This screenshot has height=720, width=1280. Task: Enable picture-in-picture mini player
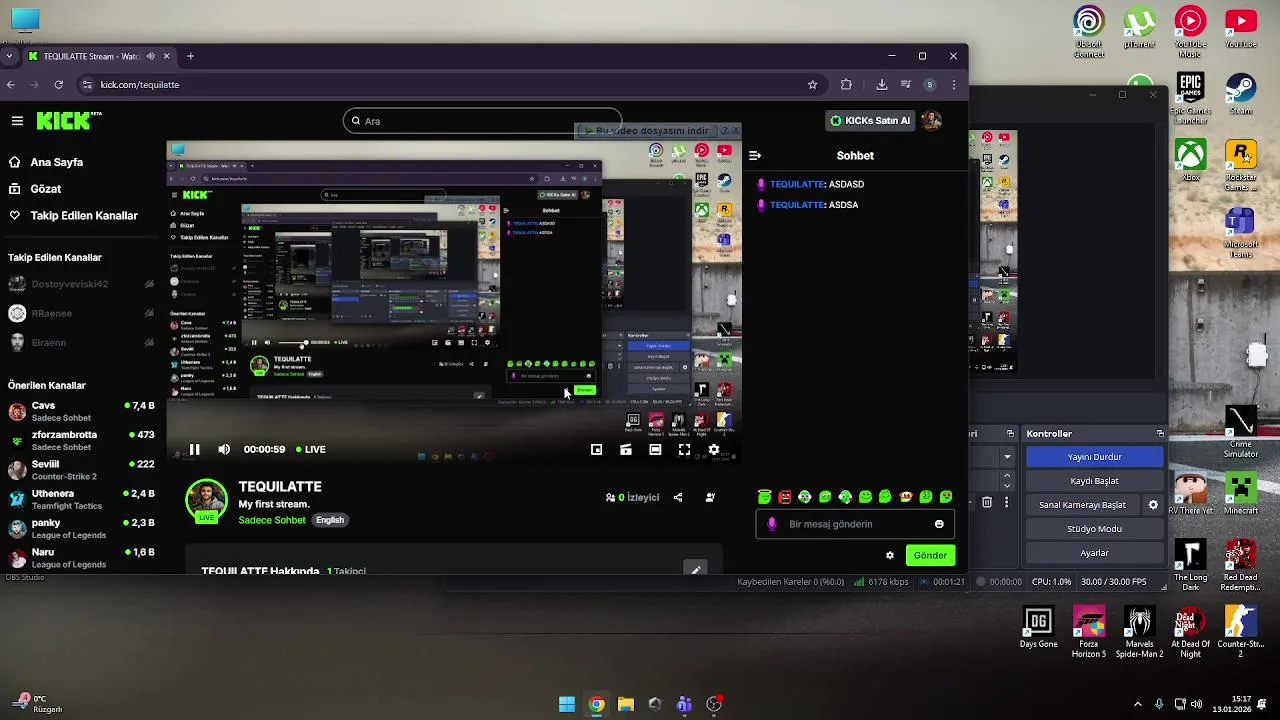(597, 450)
